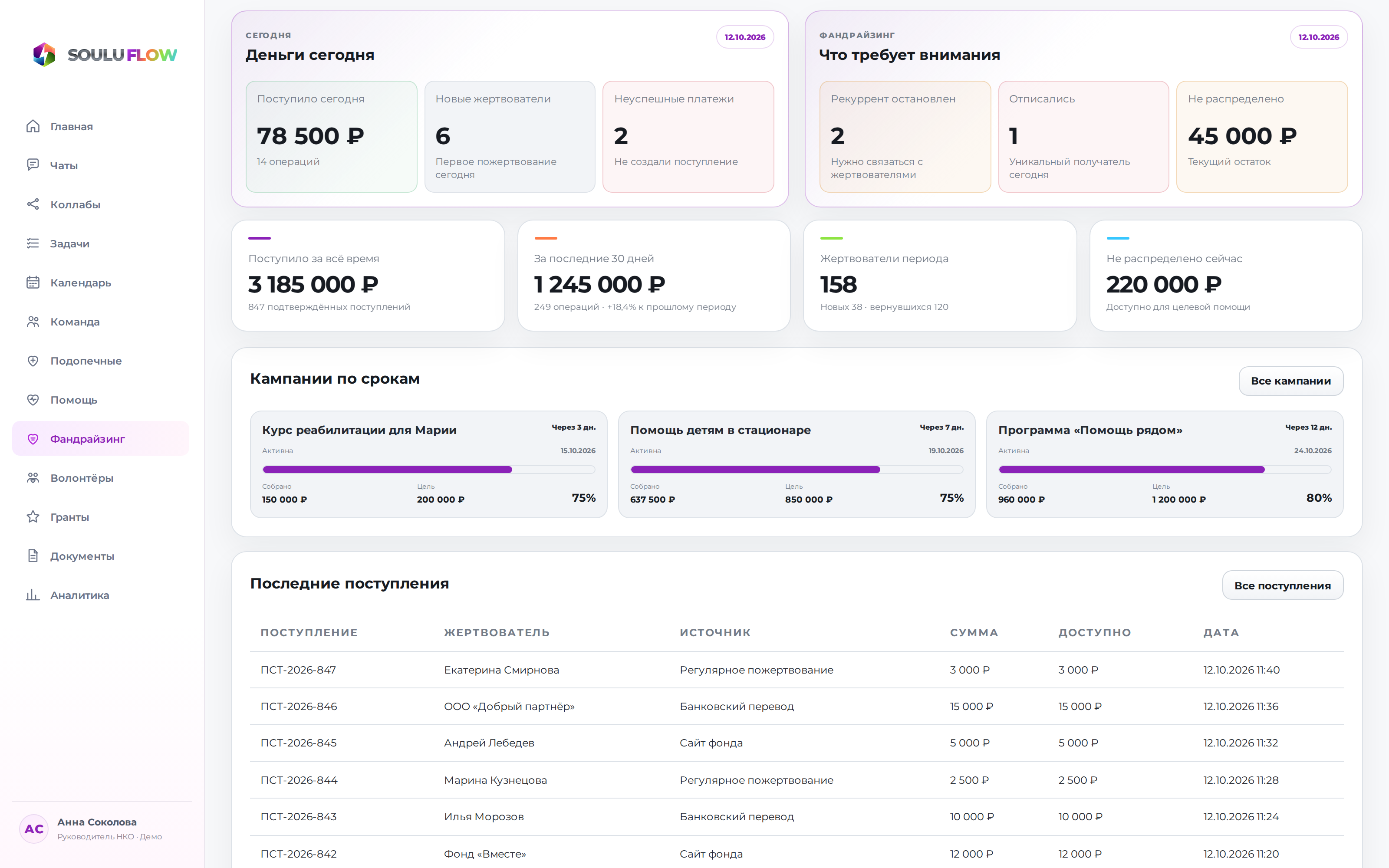Click the SouluFlow logo icon

point(44,55)
